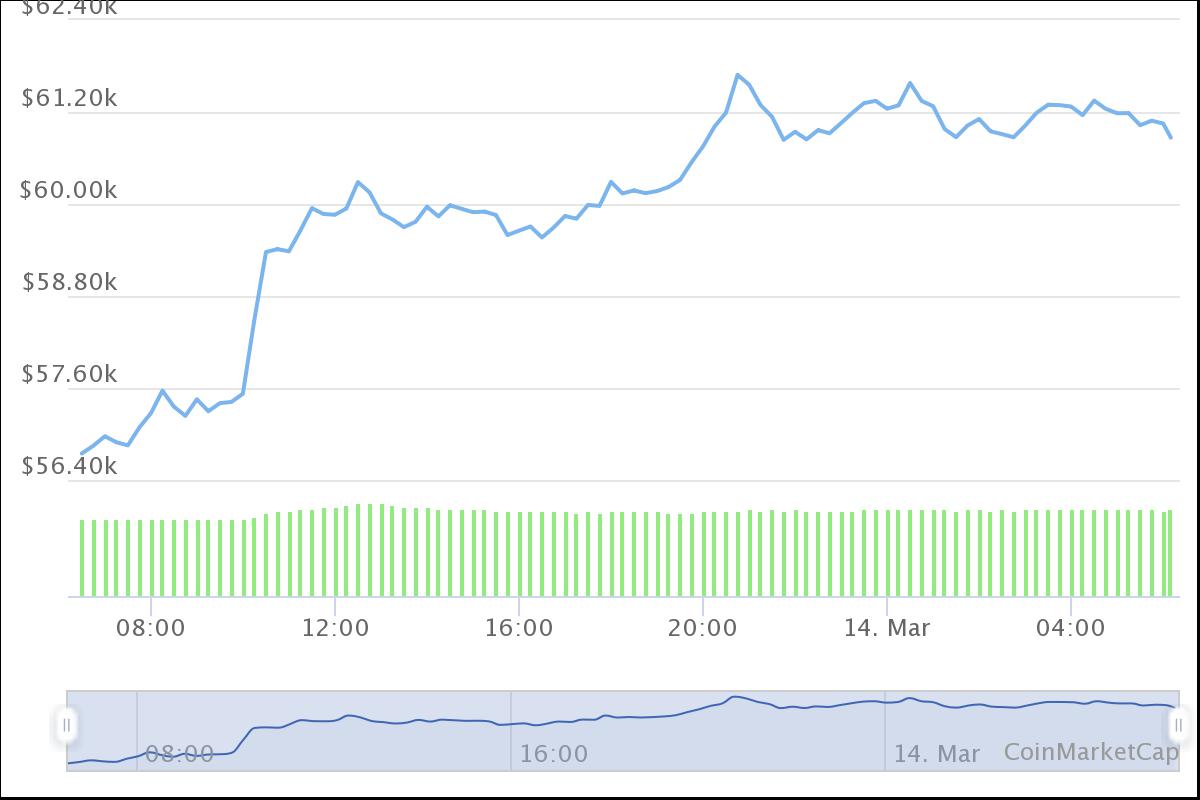Click the $60.00k price axis label
This screenshot has height=800, width=1200.
70,190
